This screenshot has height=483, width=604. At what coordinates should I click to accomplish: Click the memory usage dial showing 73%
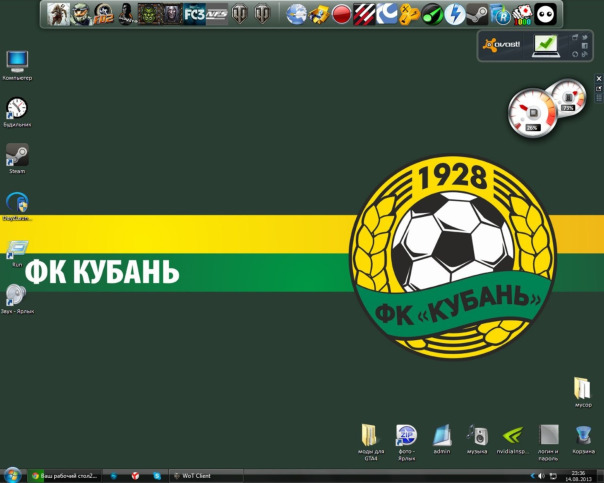click(569, 96)
